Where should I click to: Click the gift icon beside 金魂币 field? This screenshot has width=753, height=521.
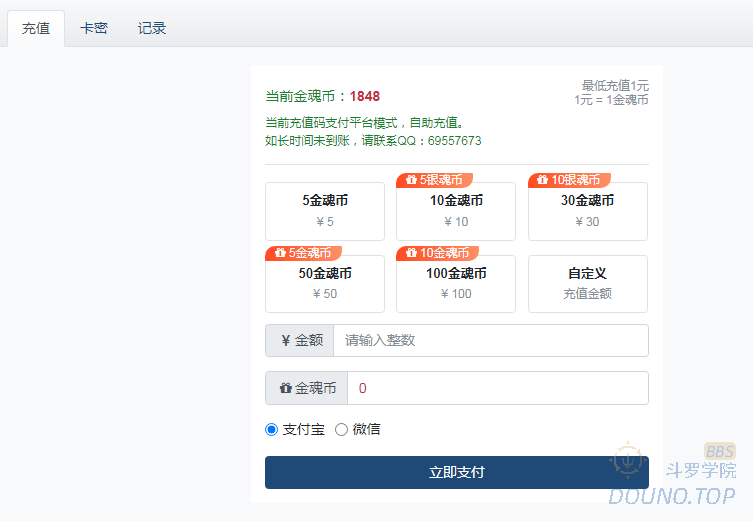(x=285, y=388)
